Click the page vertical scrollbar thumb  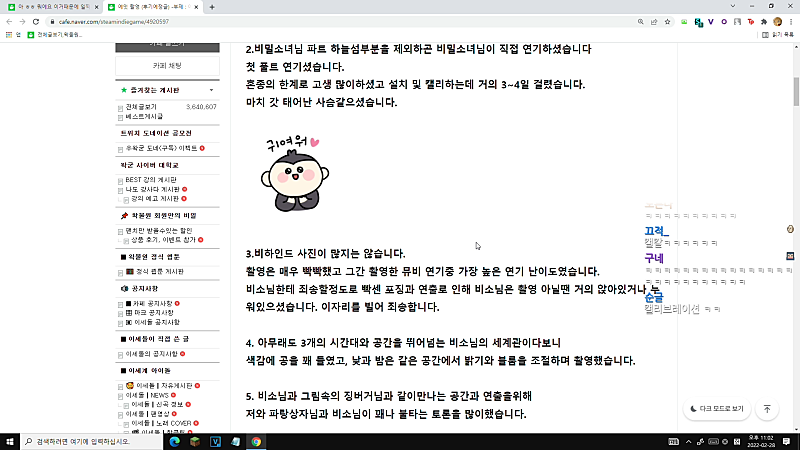tap(796, 92)
